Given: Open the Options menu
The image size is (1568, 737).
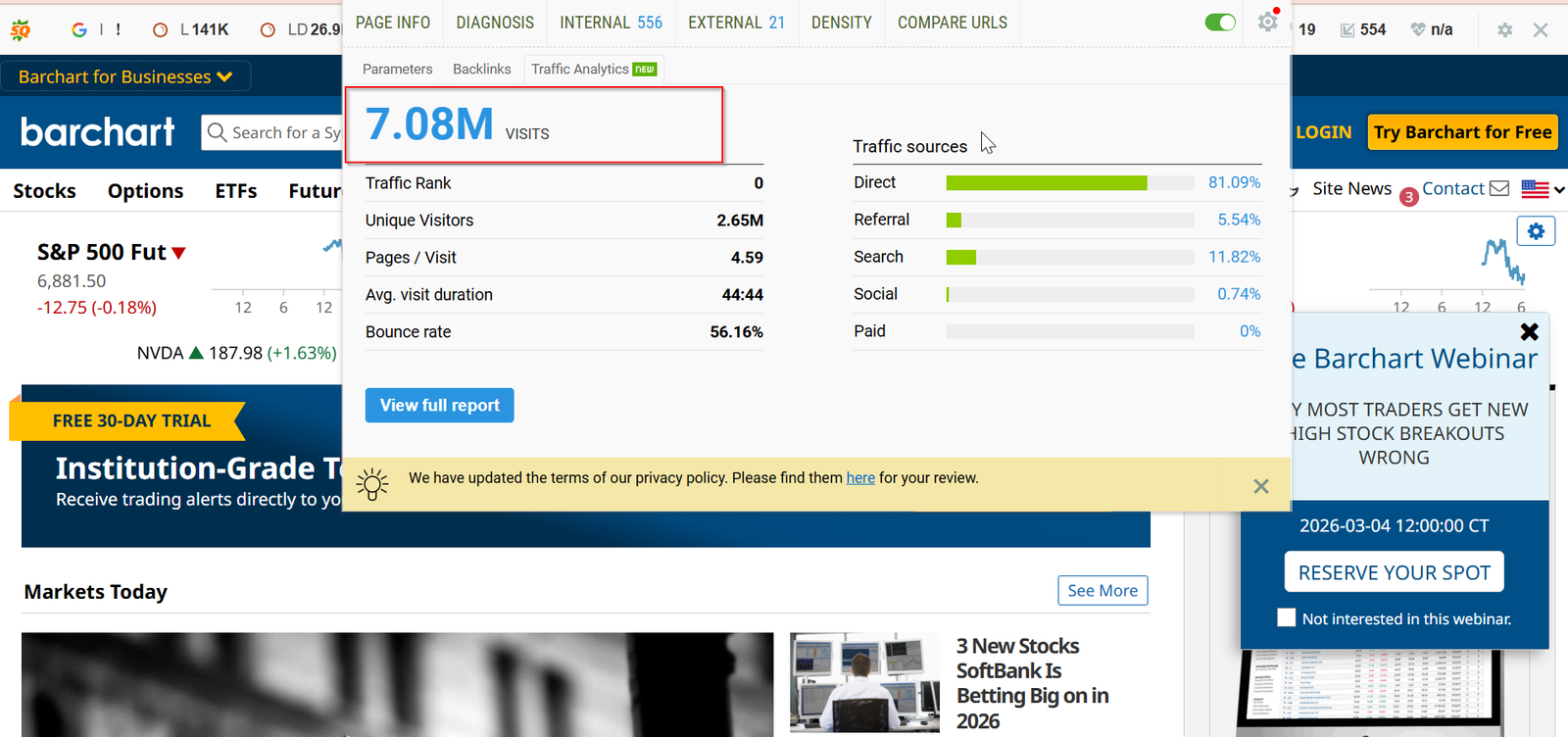Looking at the screenshot, I should [145, 190].
